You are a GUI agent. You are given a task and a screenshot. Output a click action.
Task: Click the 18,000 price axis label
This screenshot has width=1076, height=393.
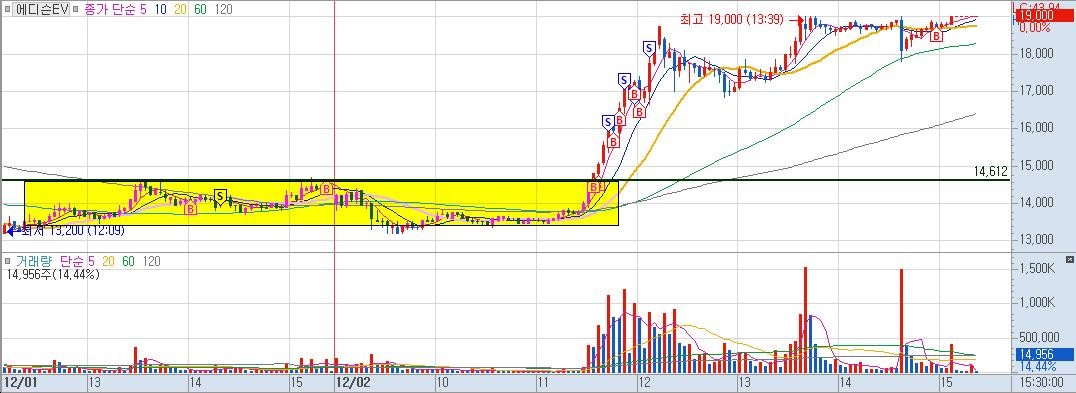click(1036, 53)
